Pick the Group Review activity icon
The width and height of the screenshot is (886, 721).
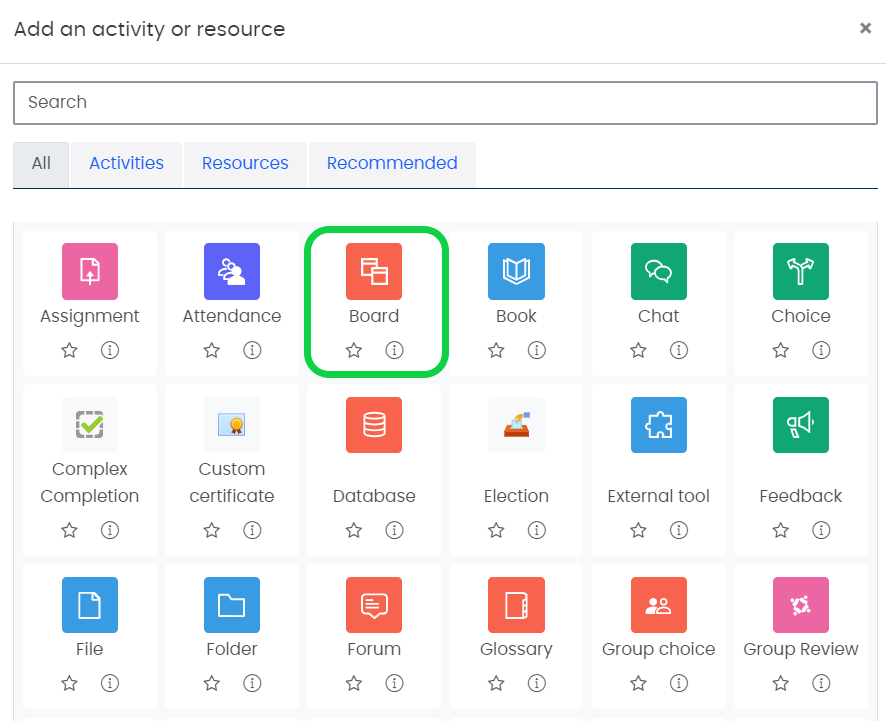[x=800, y=605]
